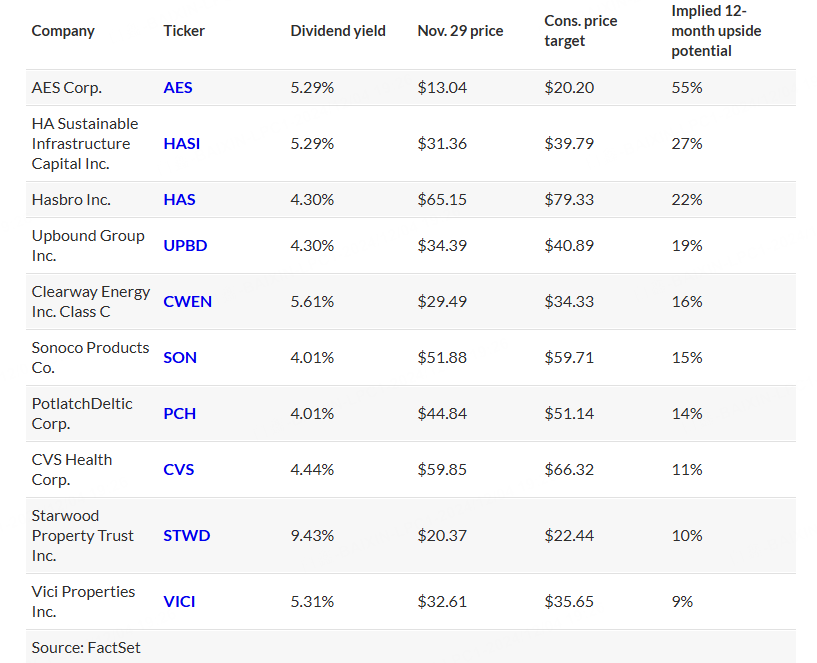Select the Cons. price target header

pos(580,31)
